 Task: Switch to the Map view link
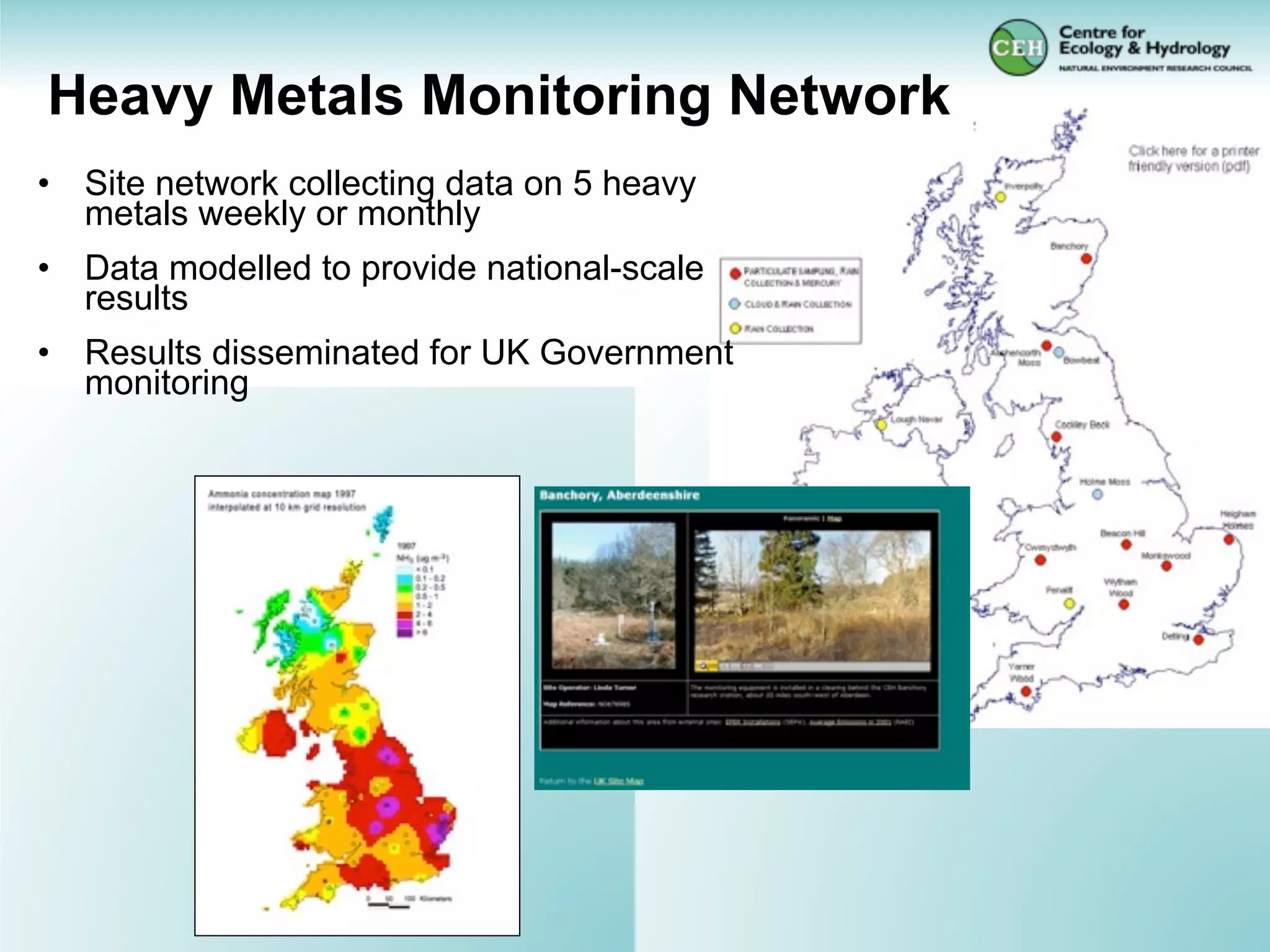tap(835, 519)
